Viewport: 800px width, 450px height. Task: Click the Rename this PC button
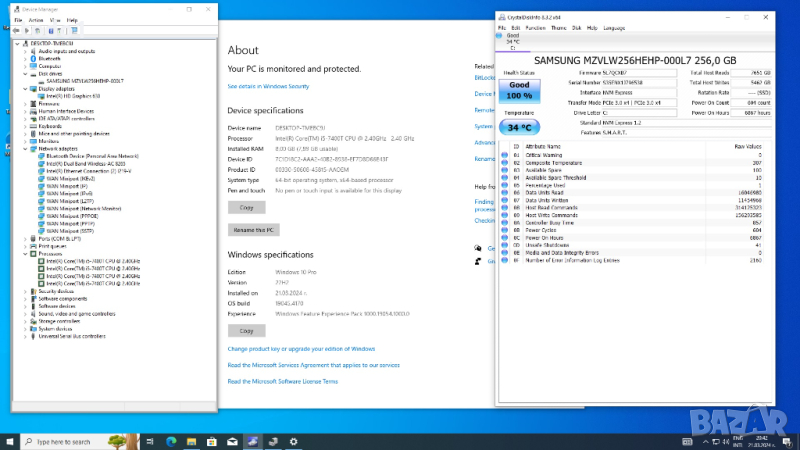point(252,230)
